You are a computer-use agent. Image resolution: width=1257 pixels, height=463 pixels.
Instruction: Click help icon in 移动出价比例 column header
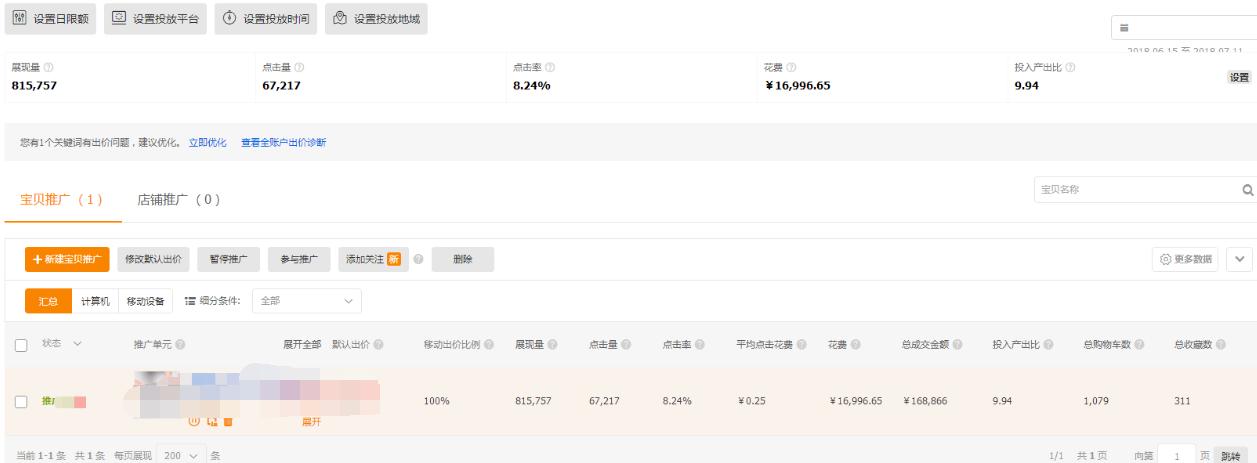(x=489, y=345)
